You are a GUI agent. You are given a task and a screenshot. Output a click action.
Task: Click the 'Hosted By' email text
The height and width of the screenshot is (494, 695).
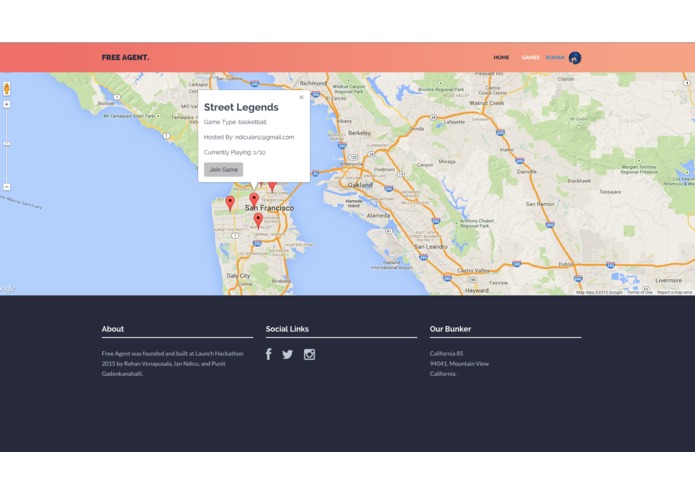point(249,137)
